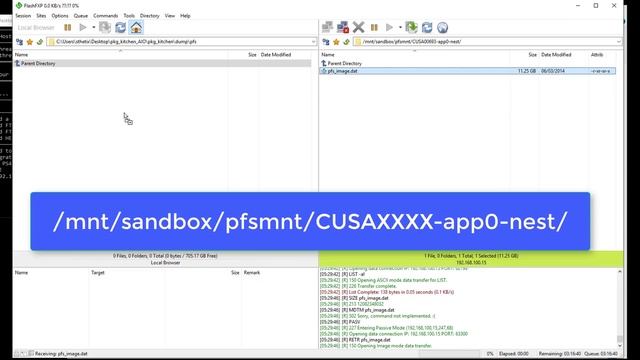The width and height of the screenshot is (640, 360).
Task: Click queue panel Remark column header
Action: coord(252,273)
